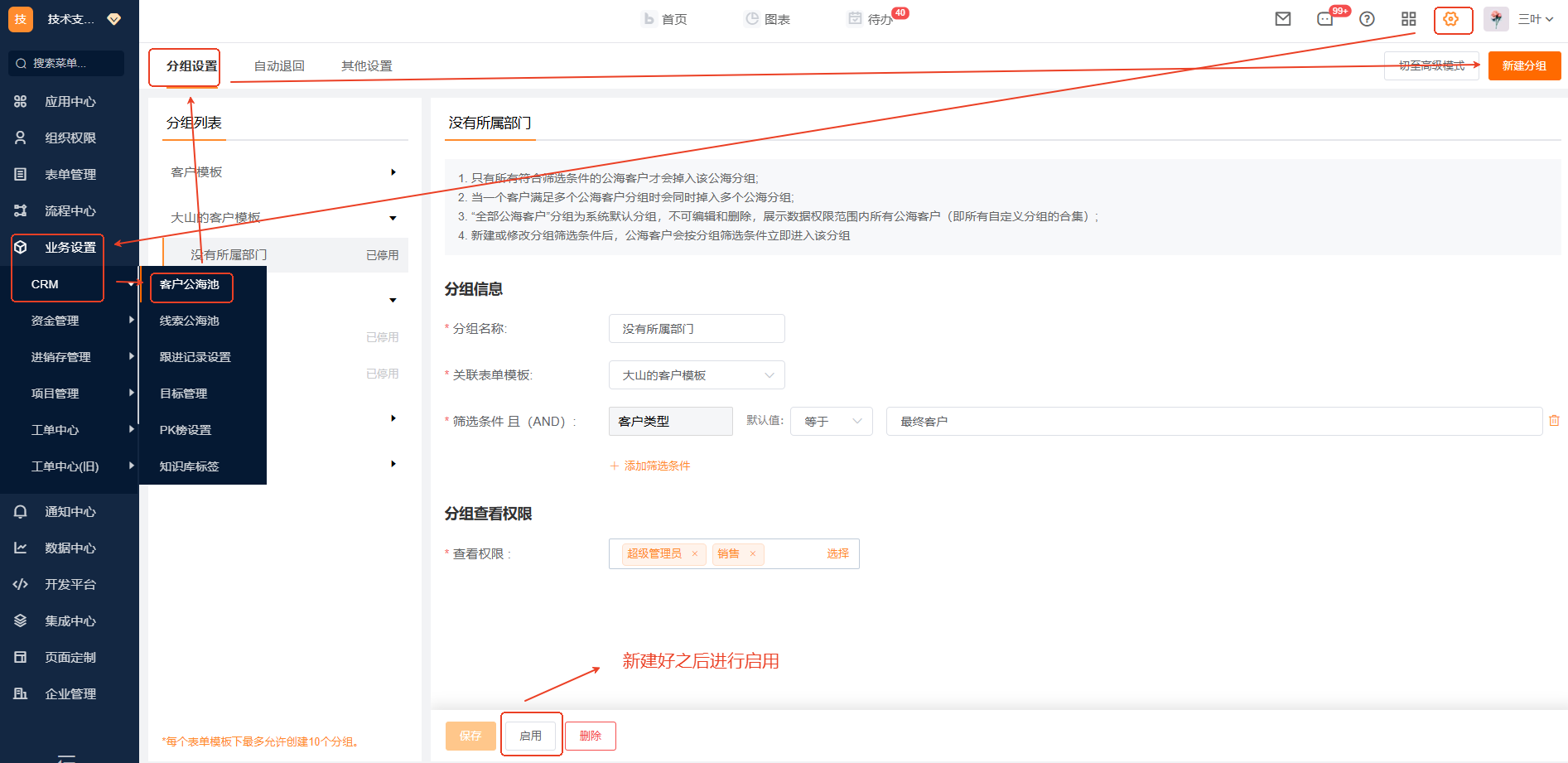
Task: Click the 集成中心 layers icon
Action: (21, 621)
